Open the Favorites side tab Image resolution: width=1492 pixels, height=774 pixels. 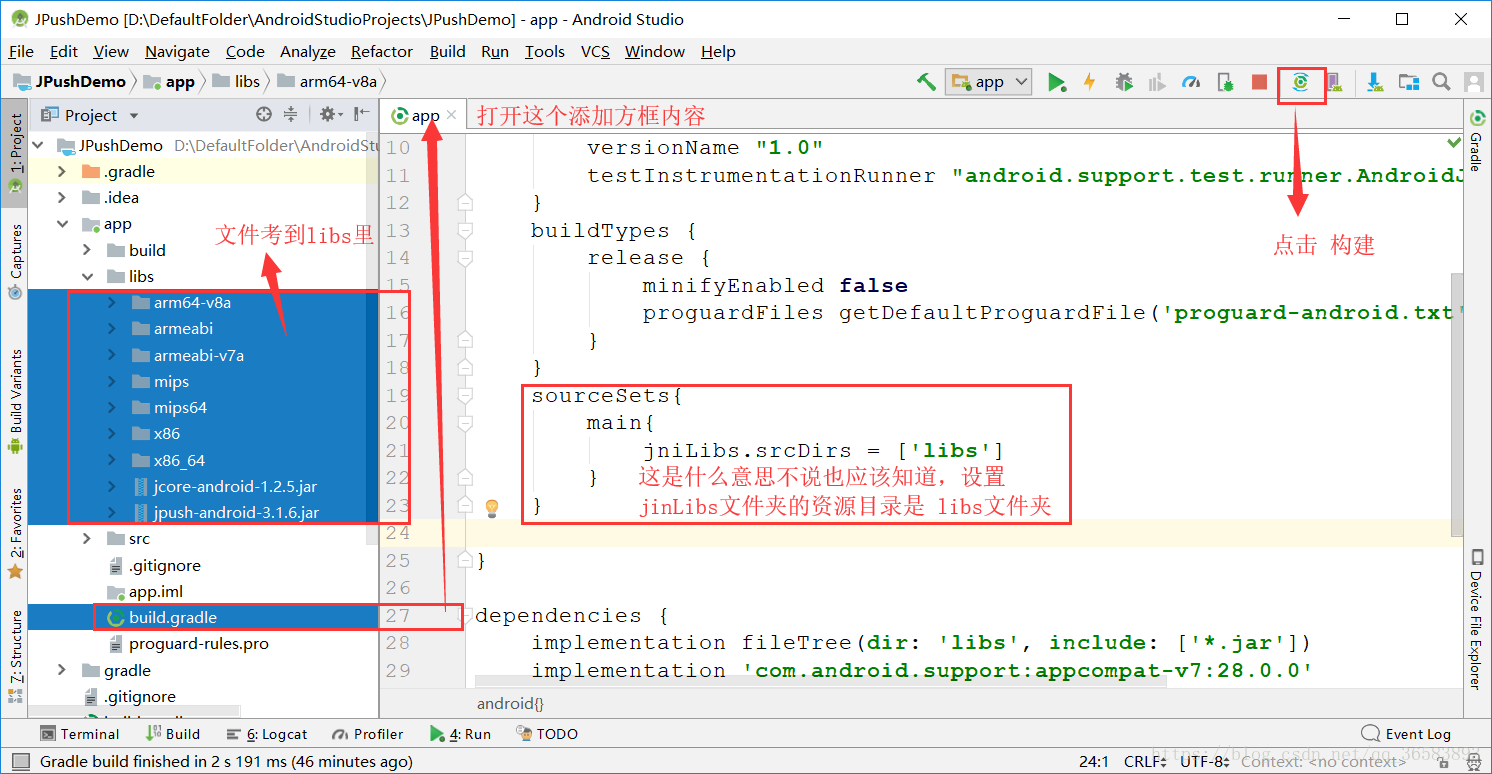click(x=15, y=532)
